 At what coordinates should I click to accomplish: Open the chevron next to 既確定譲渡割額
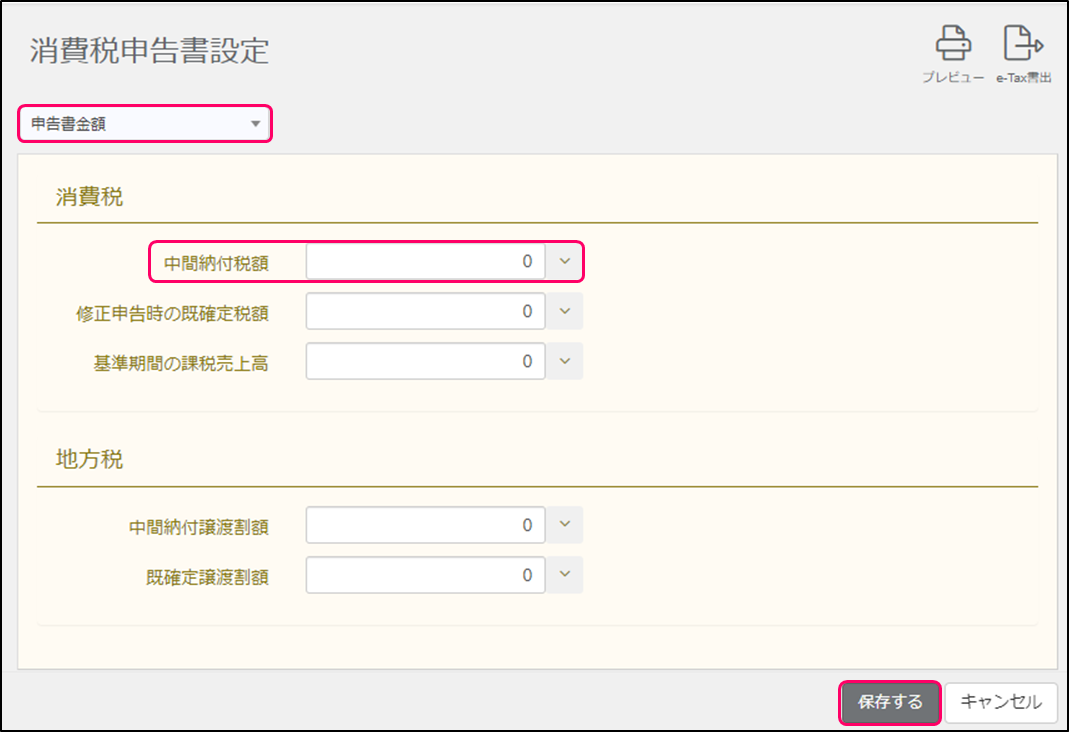point(564,575)
